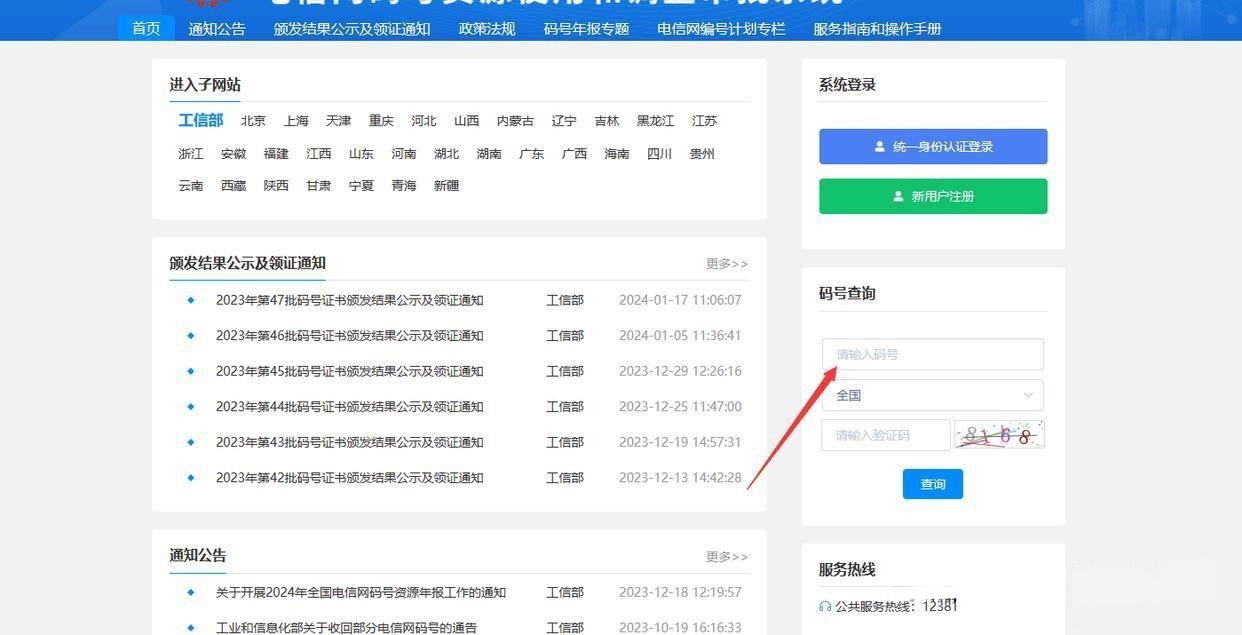Select 浙江 subsite
1242x635 pixels.
[191, 154]
